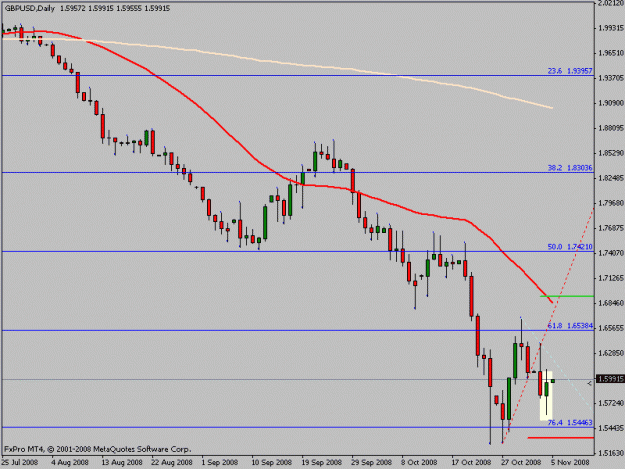Select the 50.0 Fibonacci level label 1.74210
The height and width of the screenshot is (469, 625).
point(570,247)
